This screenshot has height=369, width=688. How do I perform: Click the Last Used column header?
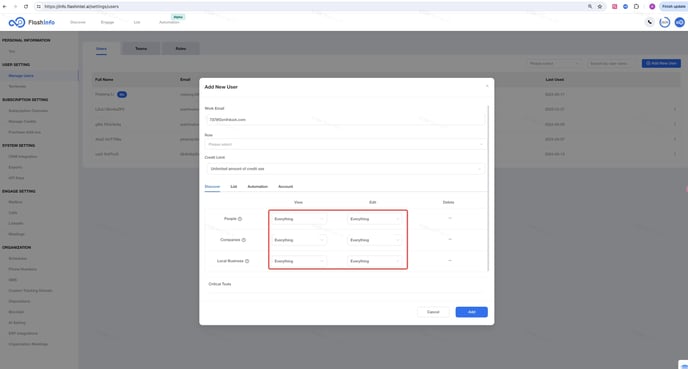point(555,79)
